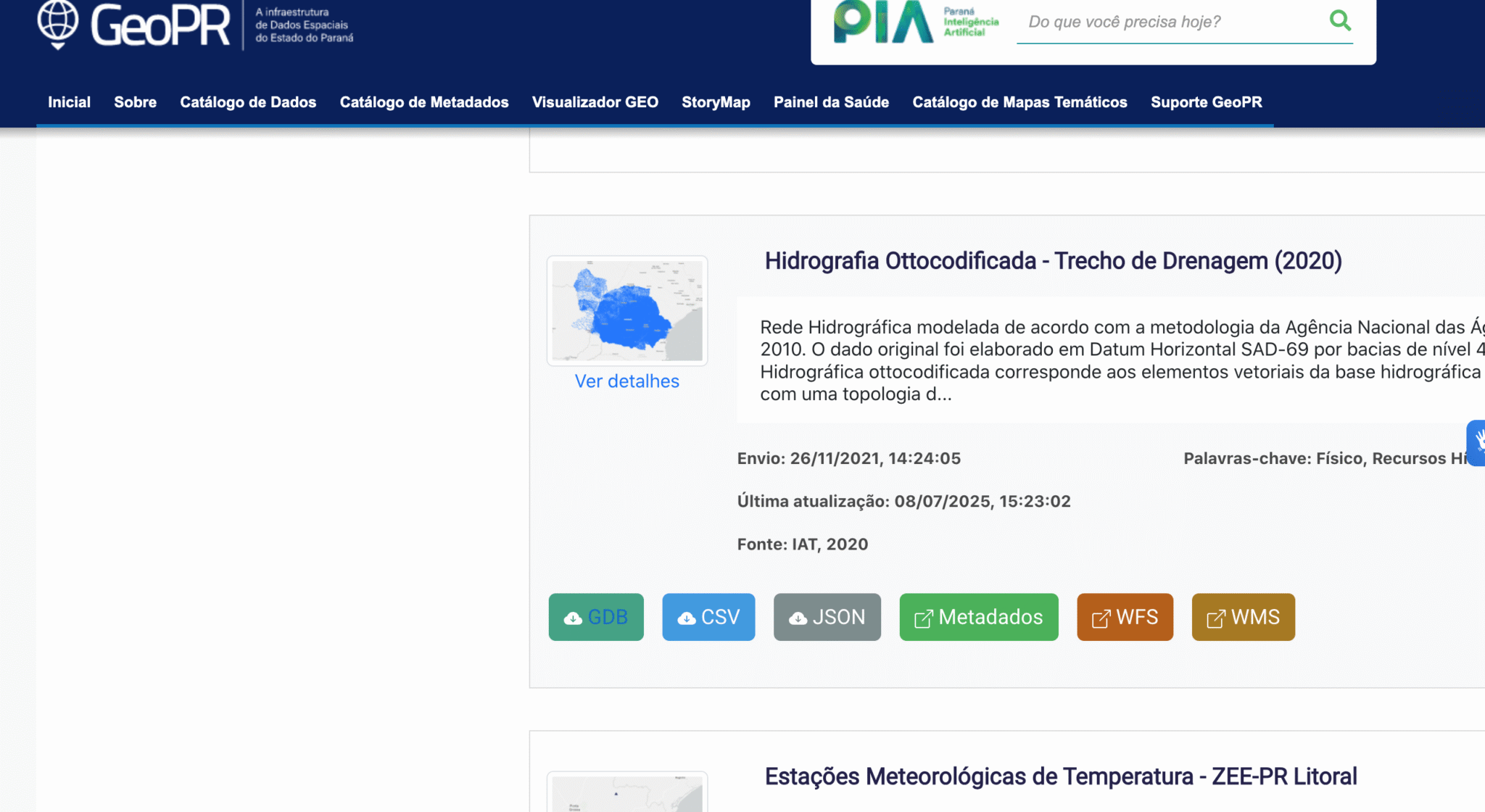Open the Hidrografia map thumbnail
This screenshot has width=1485, height=812.
pos(627,310)
